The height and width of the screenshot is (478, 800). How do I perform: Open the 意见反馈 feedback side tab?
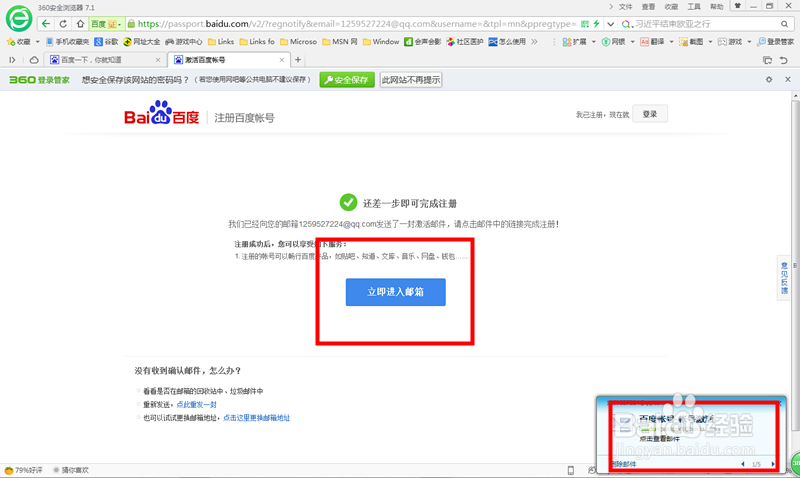[784, 278]
